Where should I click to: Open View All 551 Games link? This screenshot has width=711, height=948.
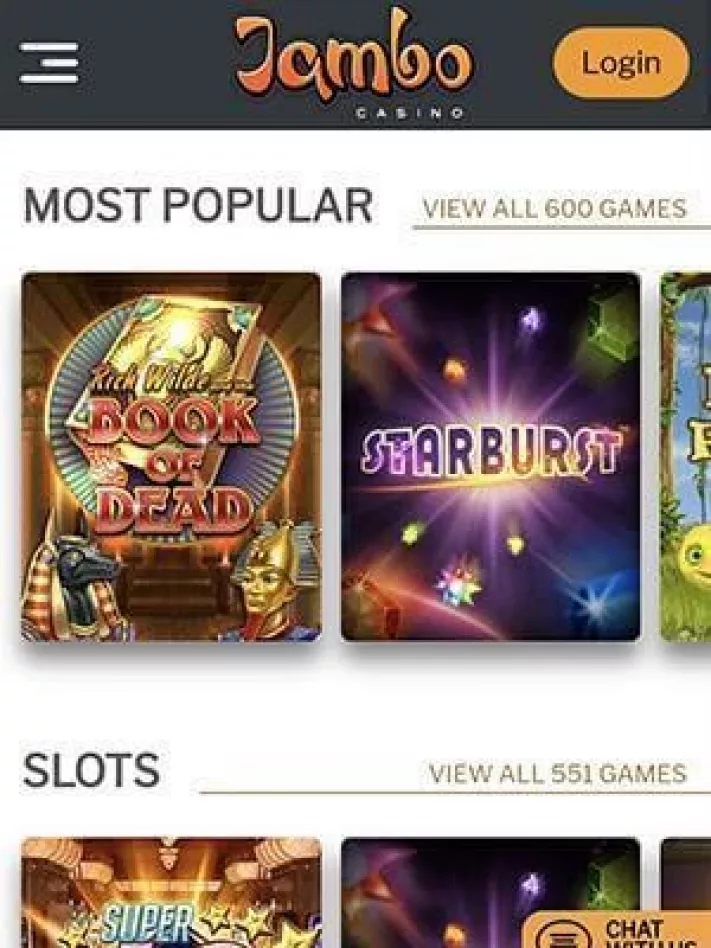[557, 773]
